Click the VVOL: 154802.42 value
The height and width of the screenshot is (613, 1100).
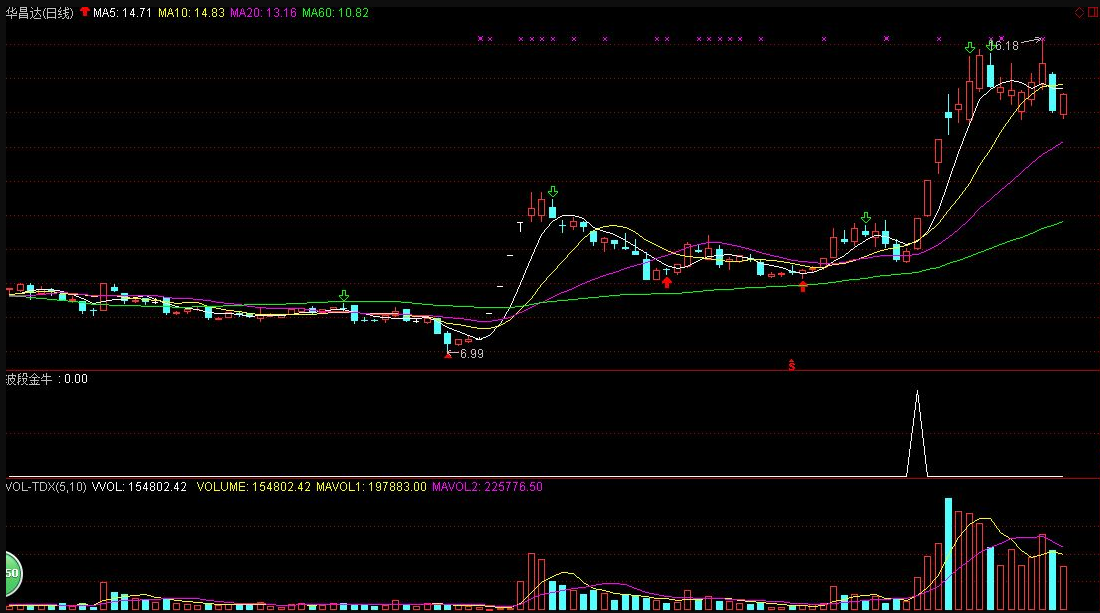coord(140,487)
